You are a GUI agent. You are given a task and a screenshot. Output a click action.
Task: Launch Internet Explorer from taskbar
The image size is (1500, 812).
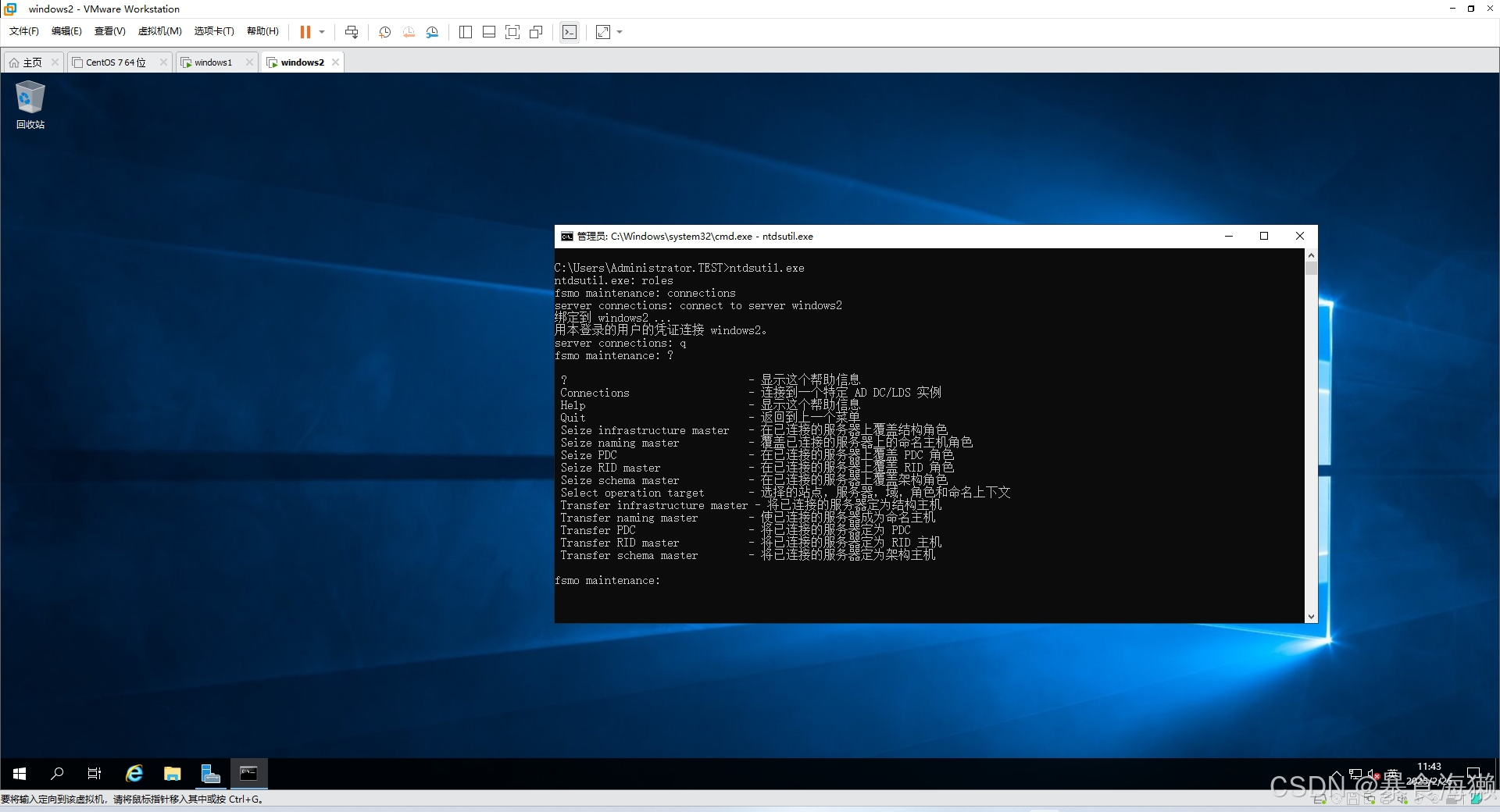coord(134,774)
